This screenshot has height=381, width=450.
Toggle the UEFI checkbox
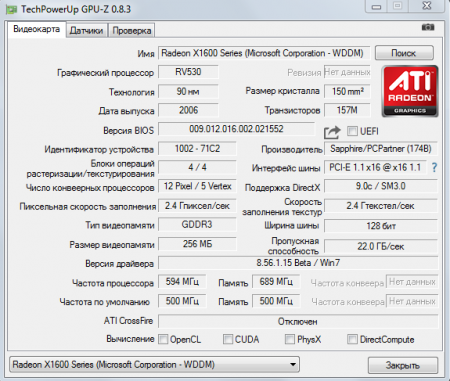coord(352,131)
